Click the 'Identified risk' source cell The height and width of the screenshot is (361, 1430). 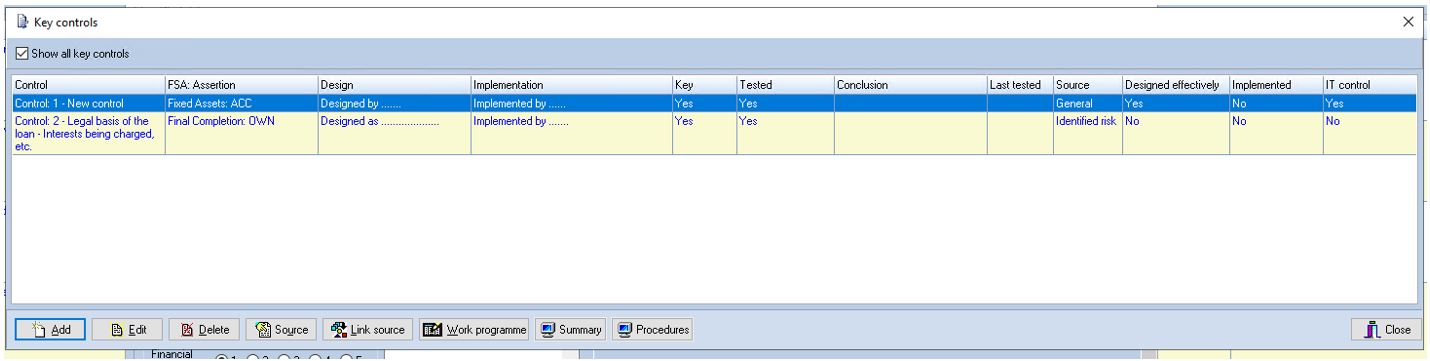pos(1087,133)
